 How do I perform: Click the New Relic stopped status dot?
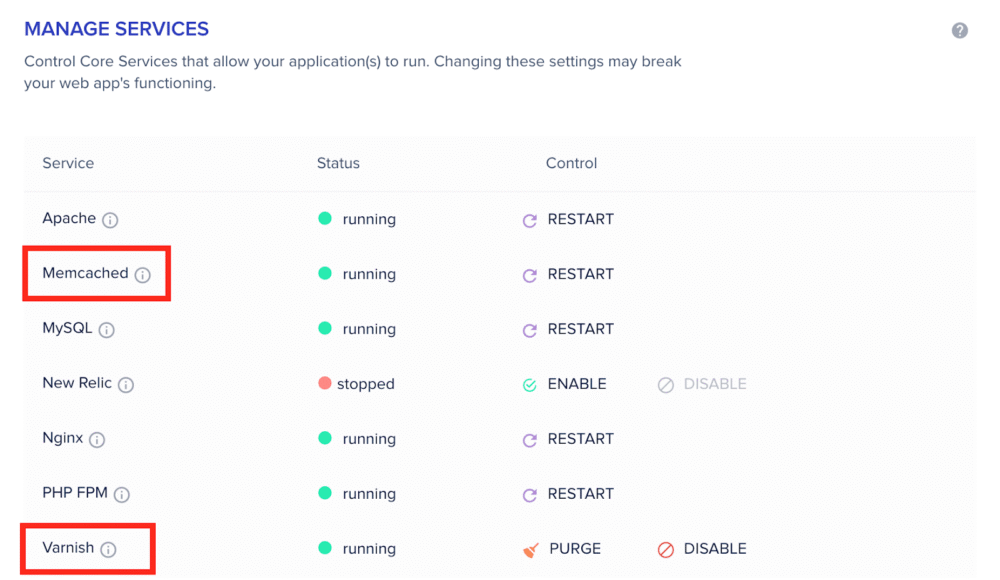click(325, 384)
